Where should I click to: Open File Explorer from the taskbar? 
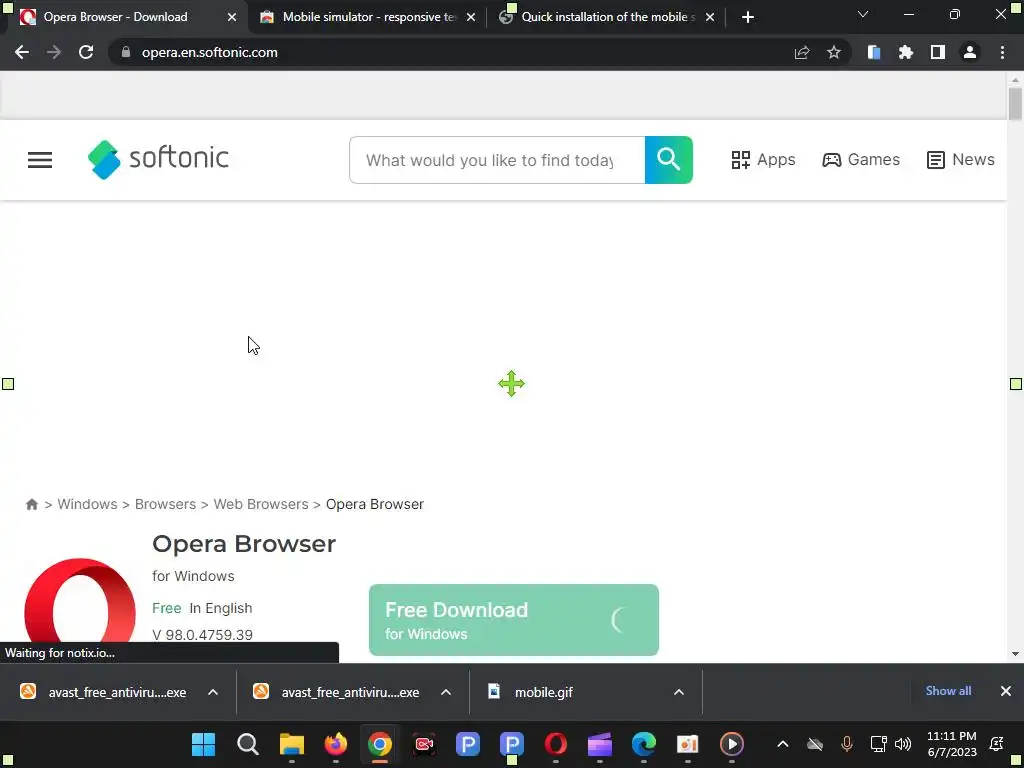click(x=292, y=744)
